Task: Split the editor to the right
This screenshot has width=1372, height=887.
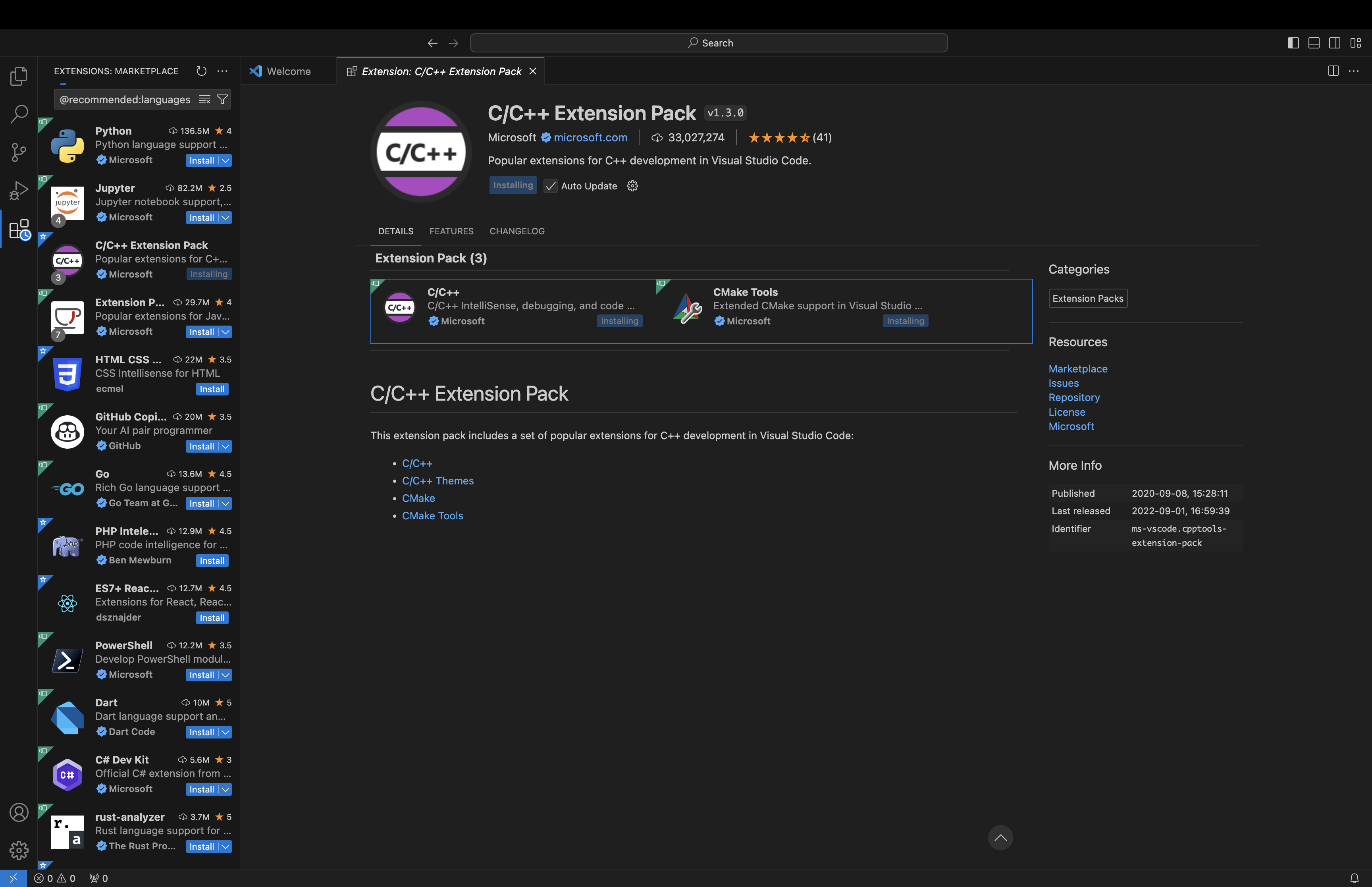Action: (x=1333, y=71)
